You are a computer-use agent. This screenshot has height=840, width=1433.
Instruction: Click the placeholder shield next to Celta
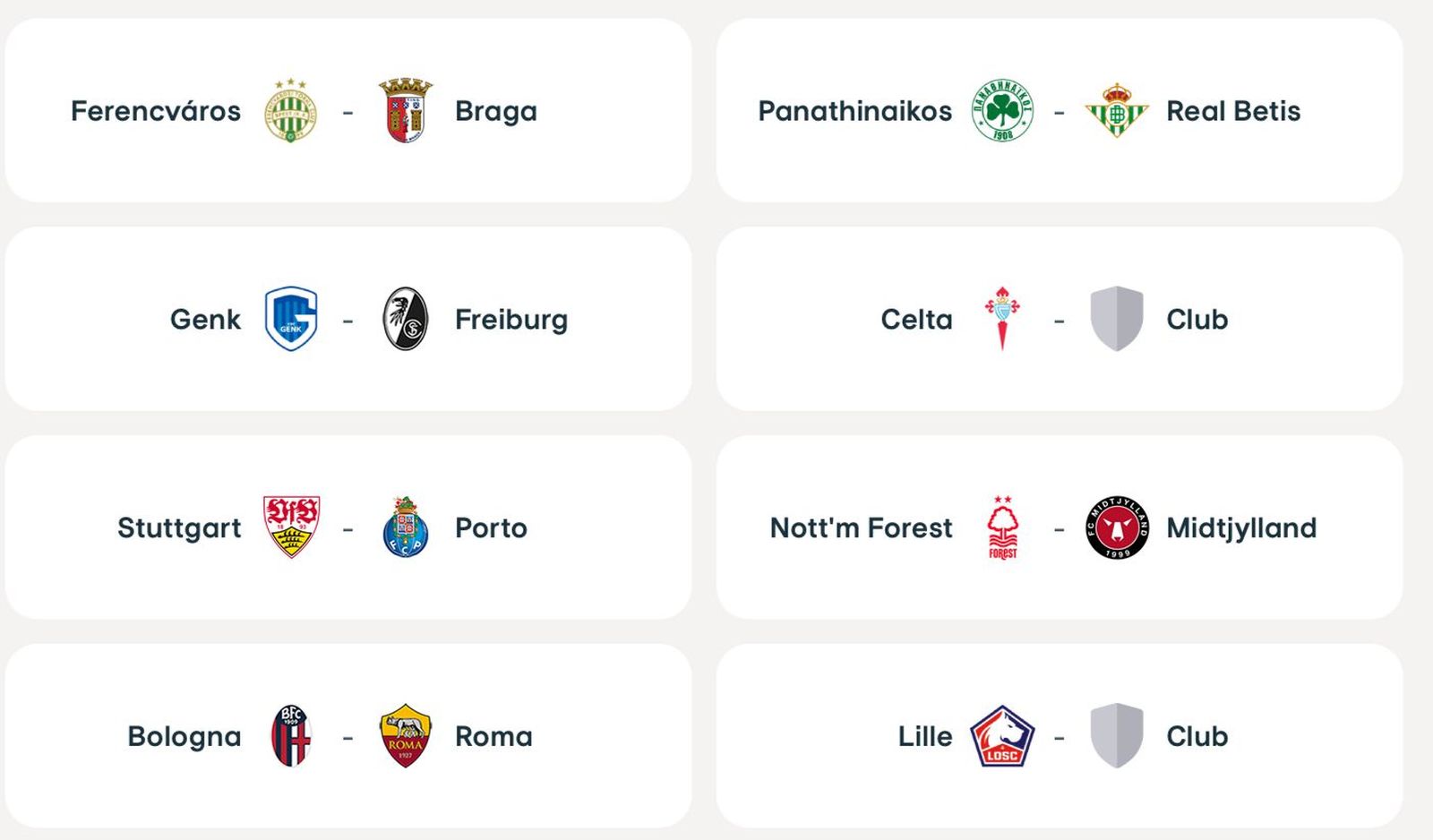click(1114, 317)
